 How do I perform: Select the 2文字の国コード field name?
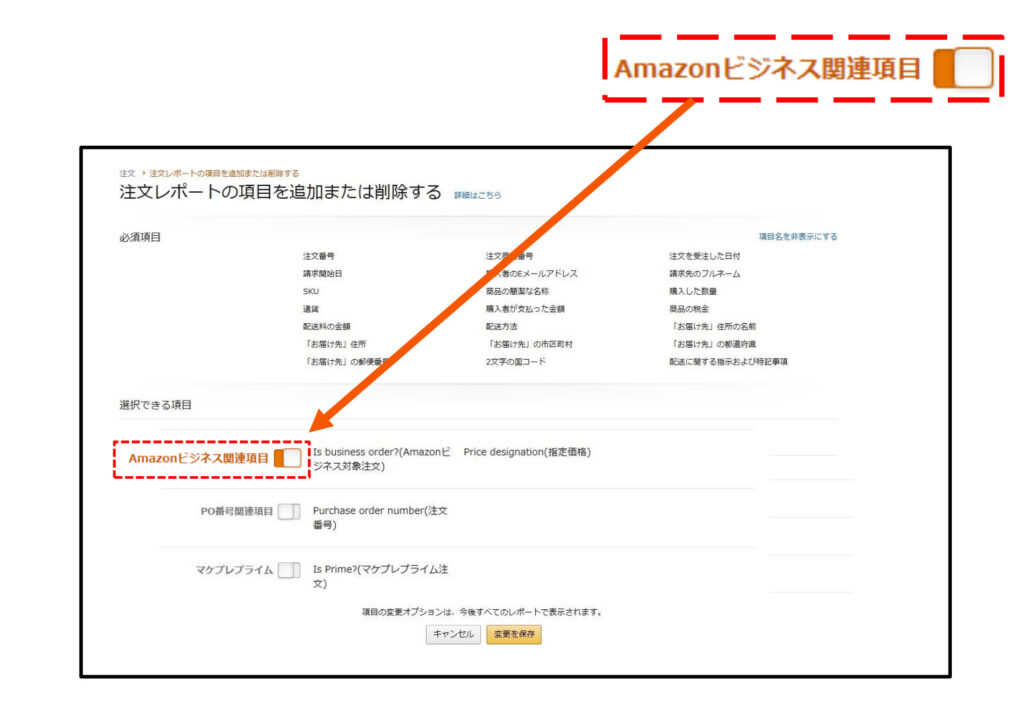[515, 362]
